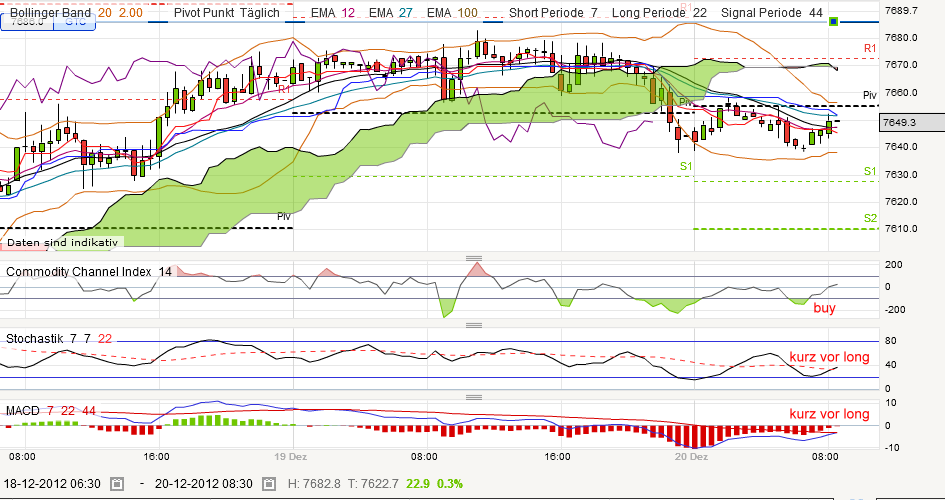Click the S2 support label at right edge
The image size is (945, 500).
click(870, 218)
